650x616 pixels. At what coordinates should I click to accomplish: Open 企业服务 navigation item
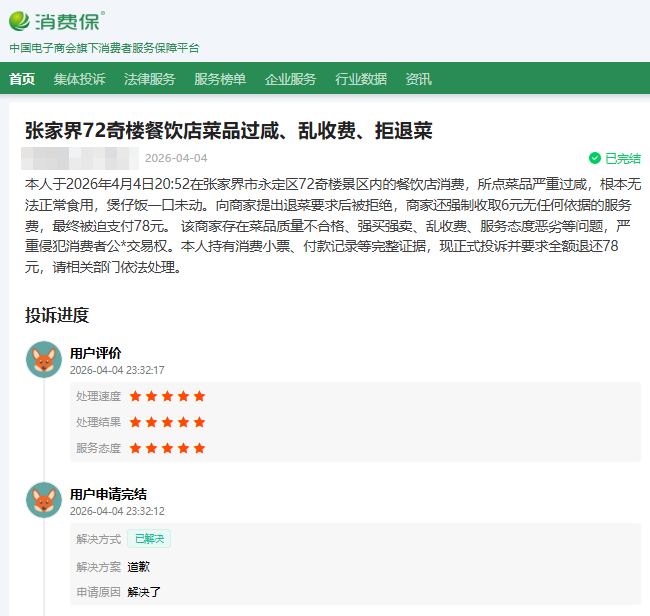290,79
